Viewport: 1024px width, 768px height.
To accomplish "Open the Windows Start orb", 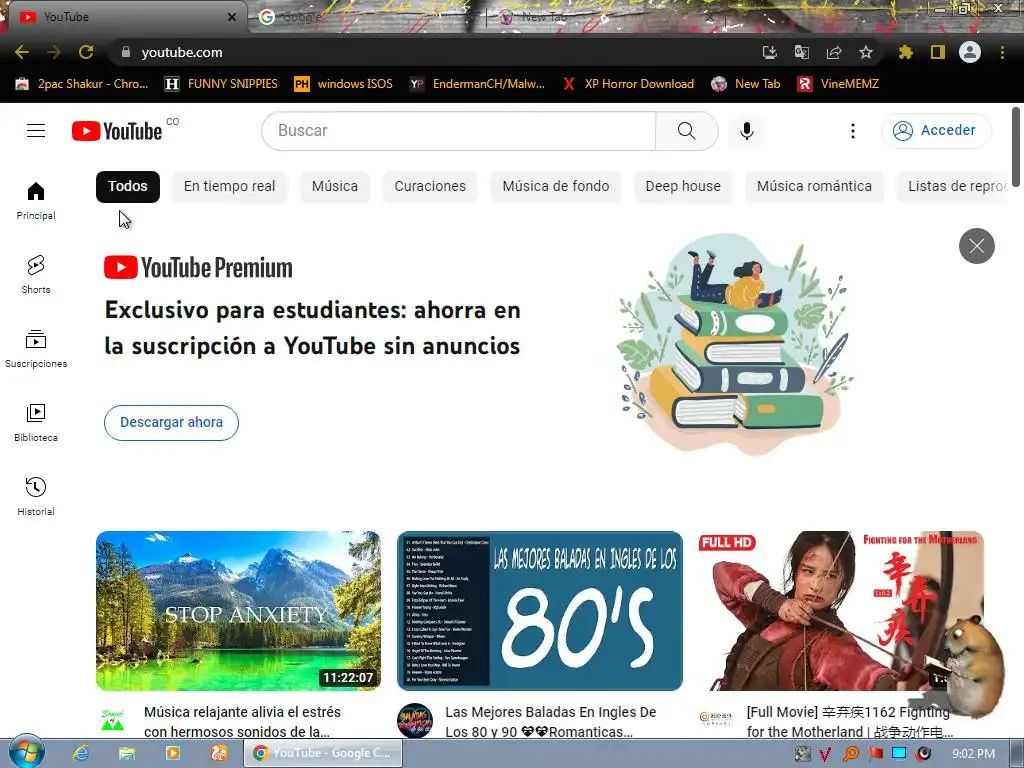I will tap(27, 753).
